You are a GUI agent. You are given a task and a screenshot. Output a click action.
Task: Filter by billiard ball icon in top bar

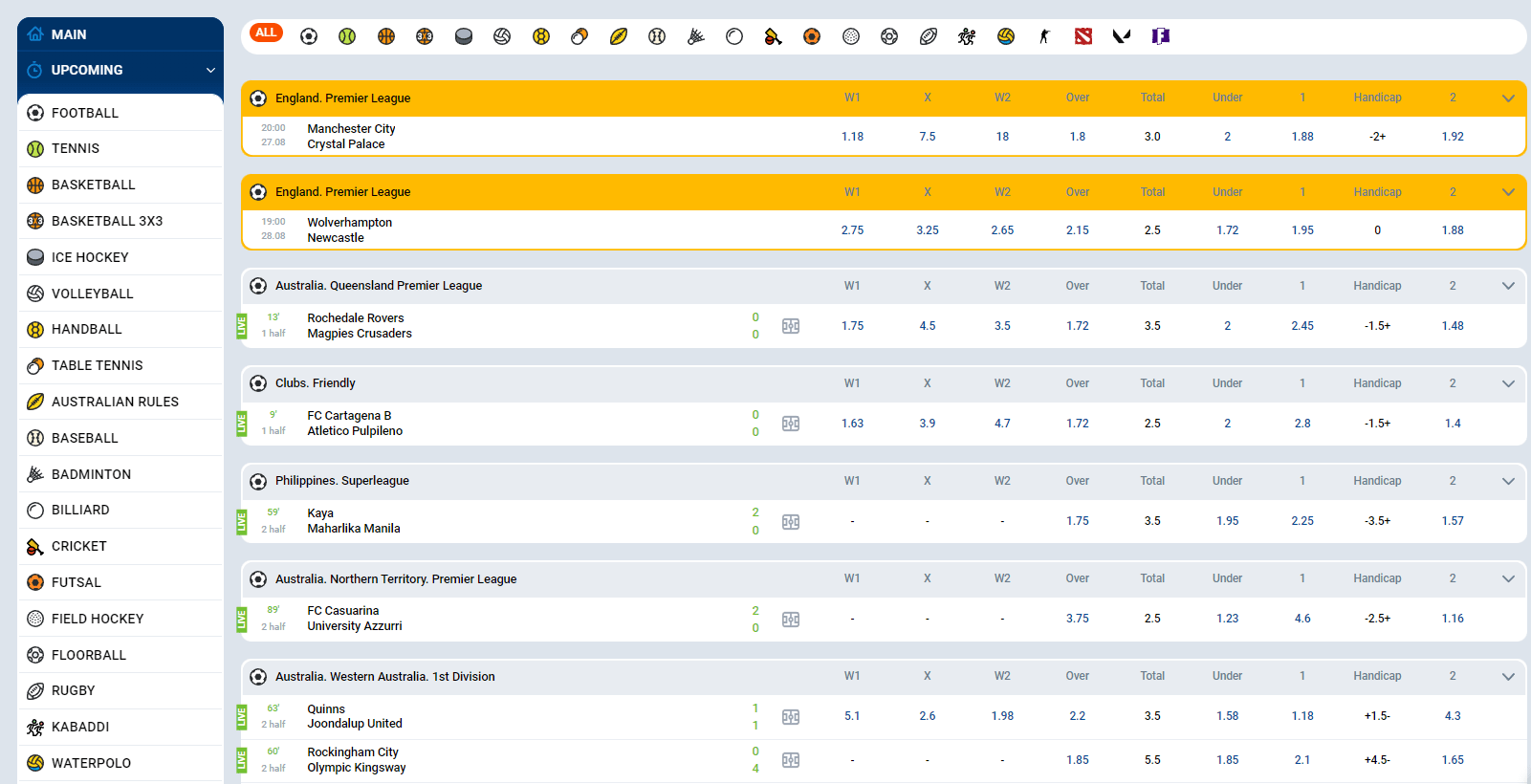734,36
